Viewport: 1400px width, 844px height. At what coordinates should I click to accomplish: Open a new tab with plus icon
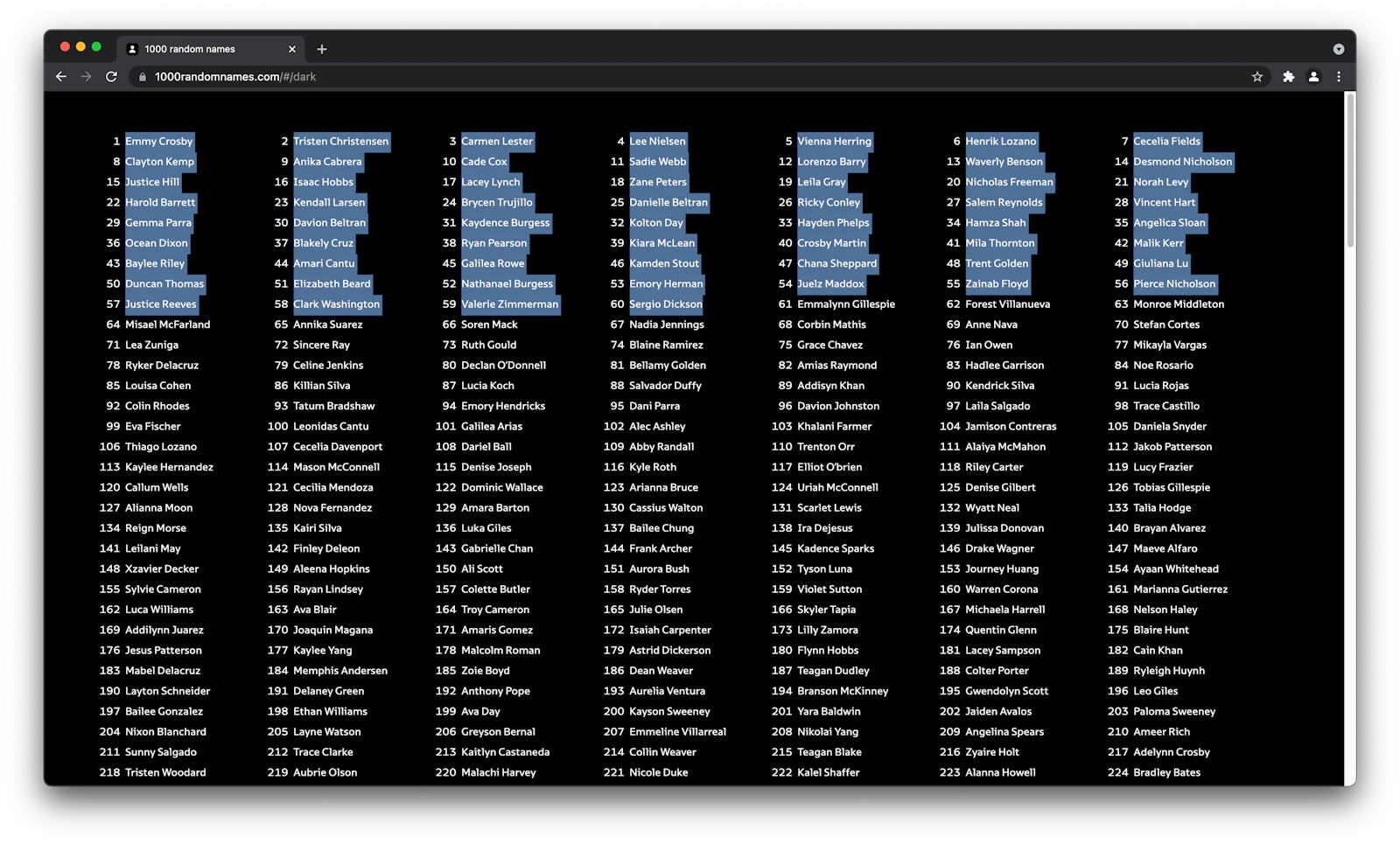point(322,49)
